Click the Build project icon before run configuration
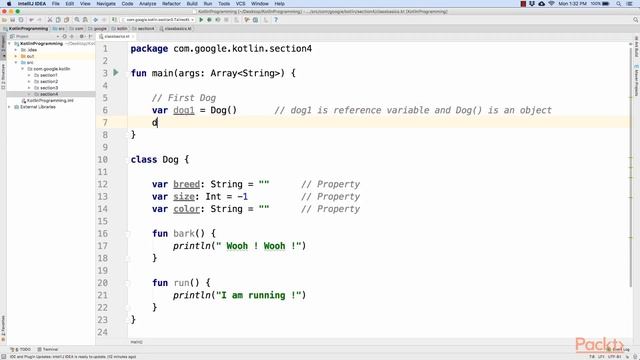 pyautogui.click(x=114, y=20)
